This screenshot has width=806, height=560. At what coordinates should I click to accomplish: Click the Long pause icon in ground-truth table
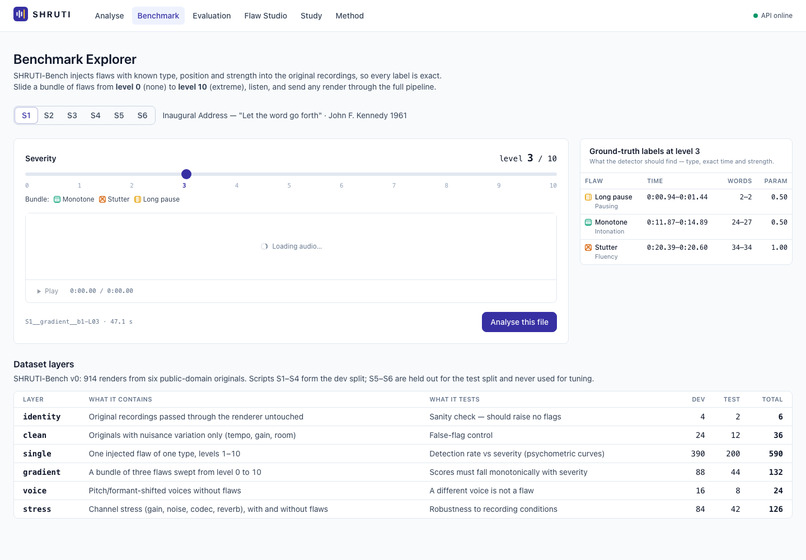[x=588, y=197]
